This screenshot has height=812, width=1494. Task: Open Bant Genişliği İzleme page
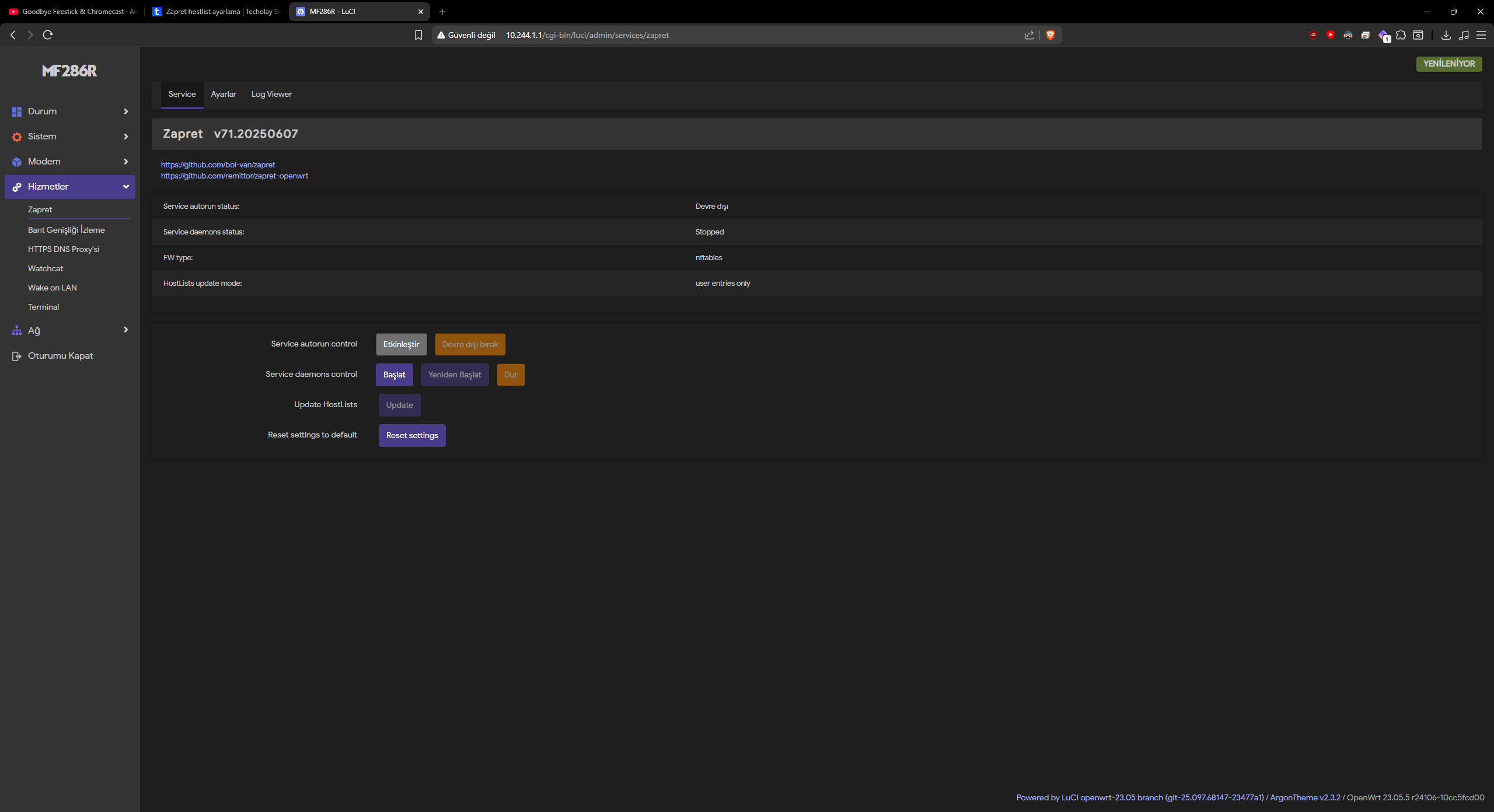tap(67, 230)
